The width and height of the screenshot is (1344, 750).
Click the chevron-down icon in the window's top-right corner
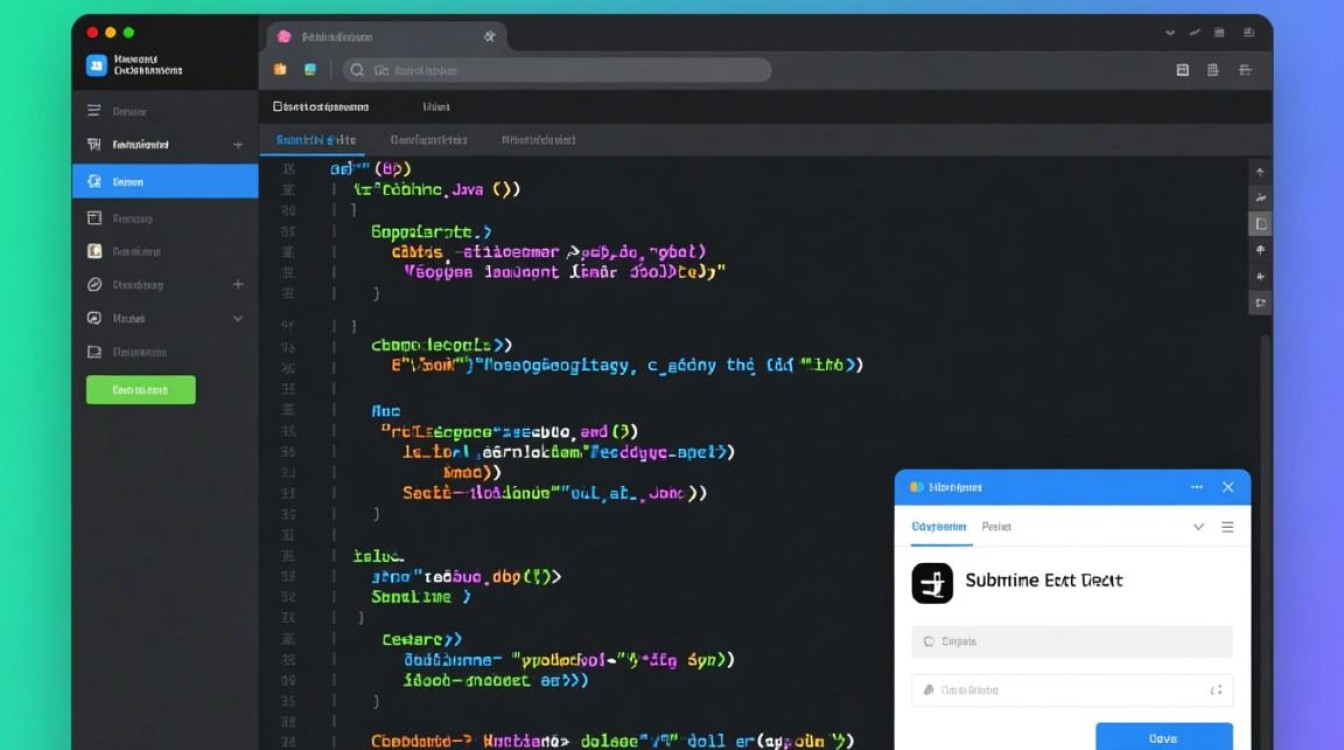tap(1170, 33)
